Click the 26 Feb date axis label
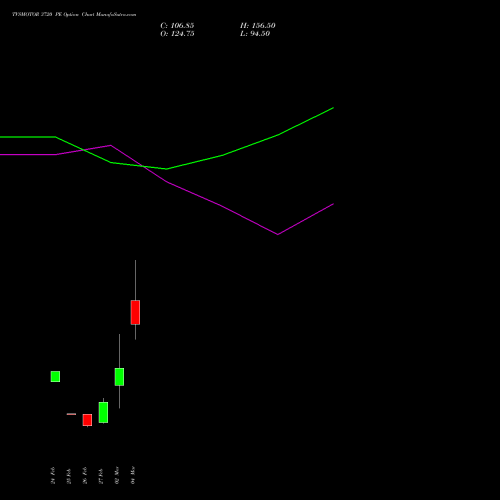500x500 pixels. [x=85, y=475]
